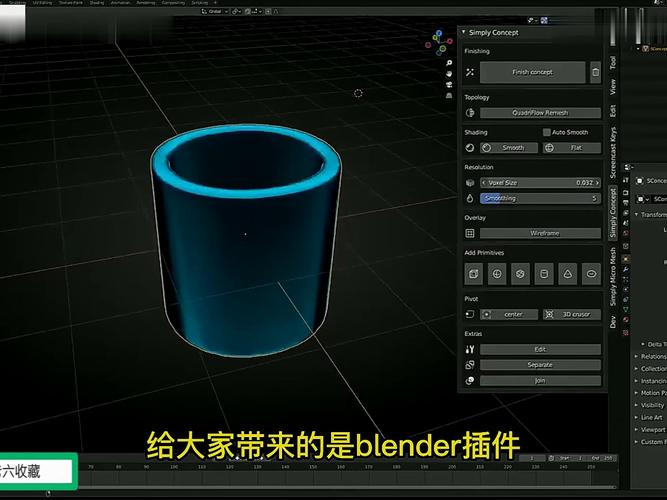Toggle snapping magnet in header
Viewport: 667px width, 500px height.
[248, 11]
